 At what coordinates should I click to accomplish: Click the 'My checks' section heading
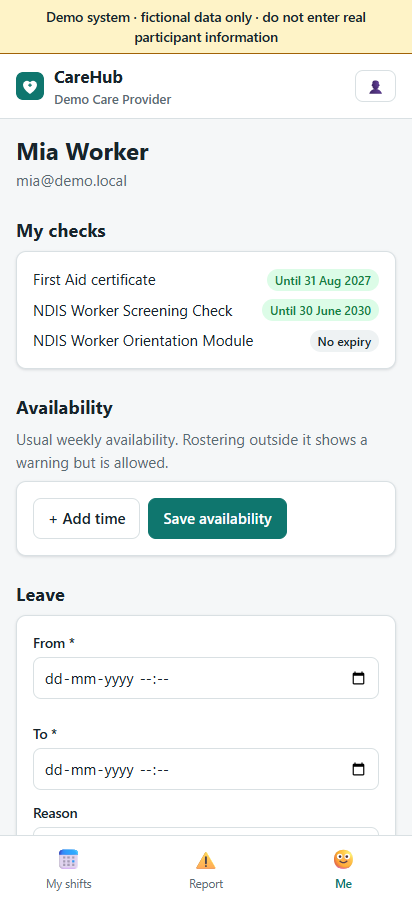coord(61,231)
